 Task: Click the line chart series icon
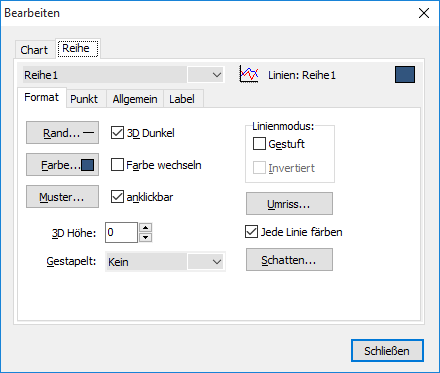pos(249,74)
